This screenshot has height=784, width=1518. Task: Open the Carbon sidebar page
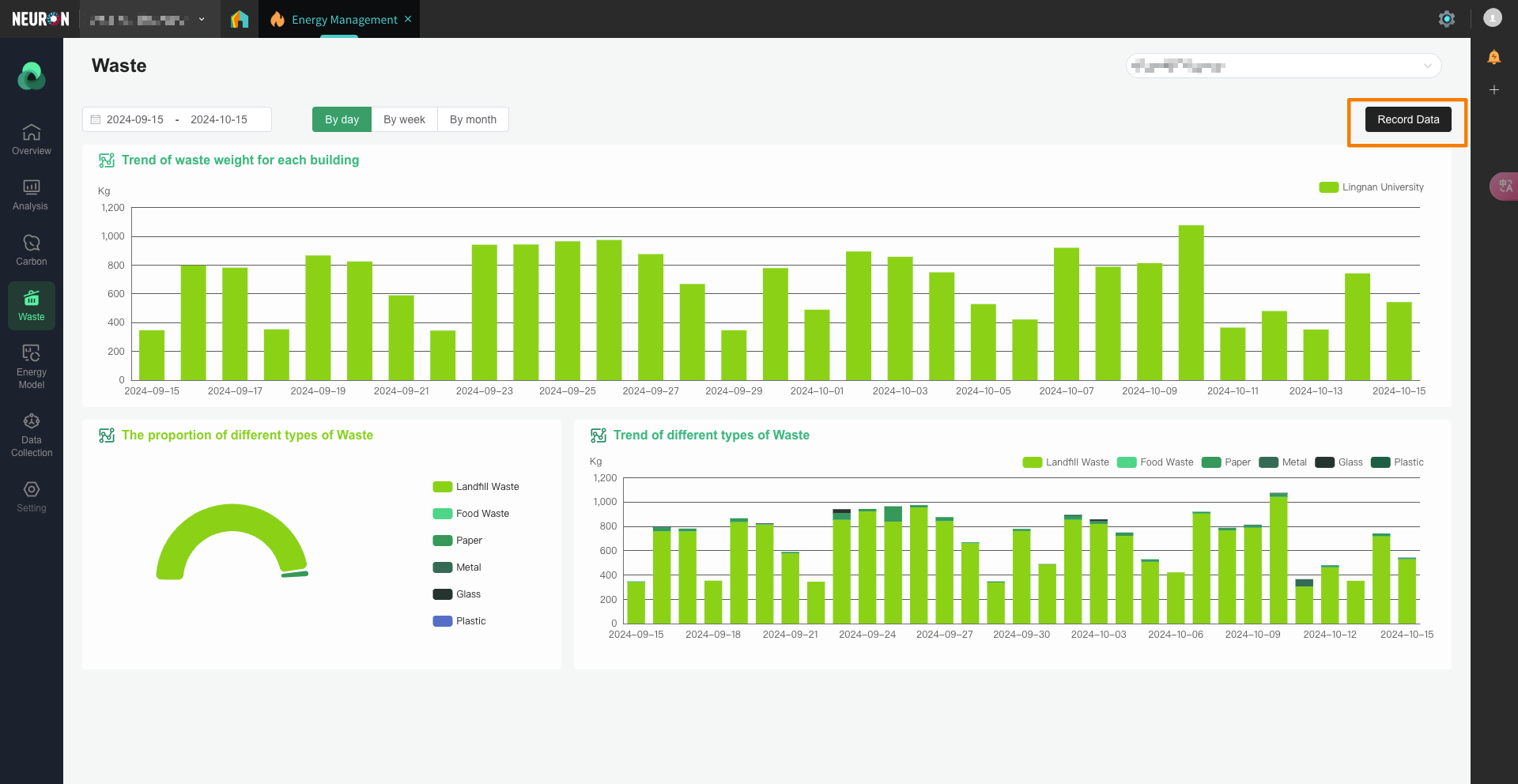point(32,250)
